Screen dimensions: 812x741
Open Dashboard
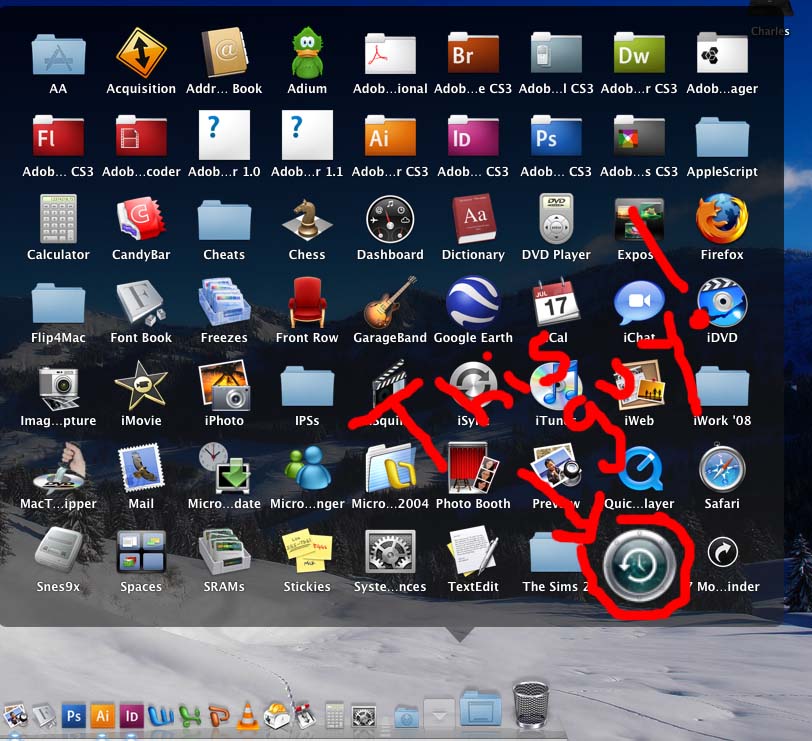click(x=390, y=219)
